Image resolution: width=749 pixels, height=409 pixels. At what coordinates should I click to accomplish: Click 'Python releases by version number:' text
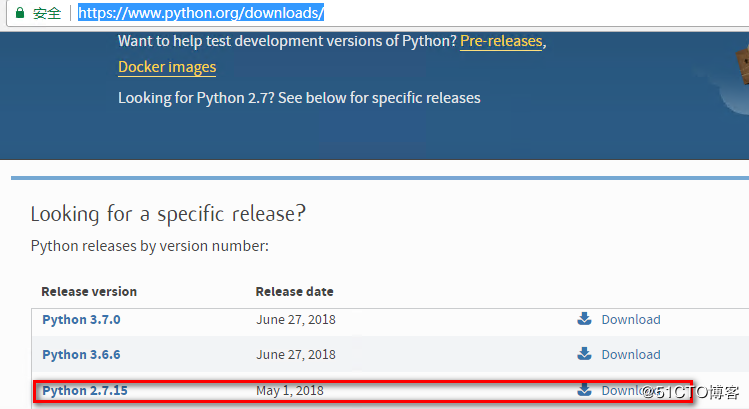pos(150,246)
